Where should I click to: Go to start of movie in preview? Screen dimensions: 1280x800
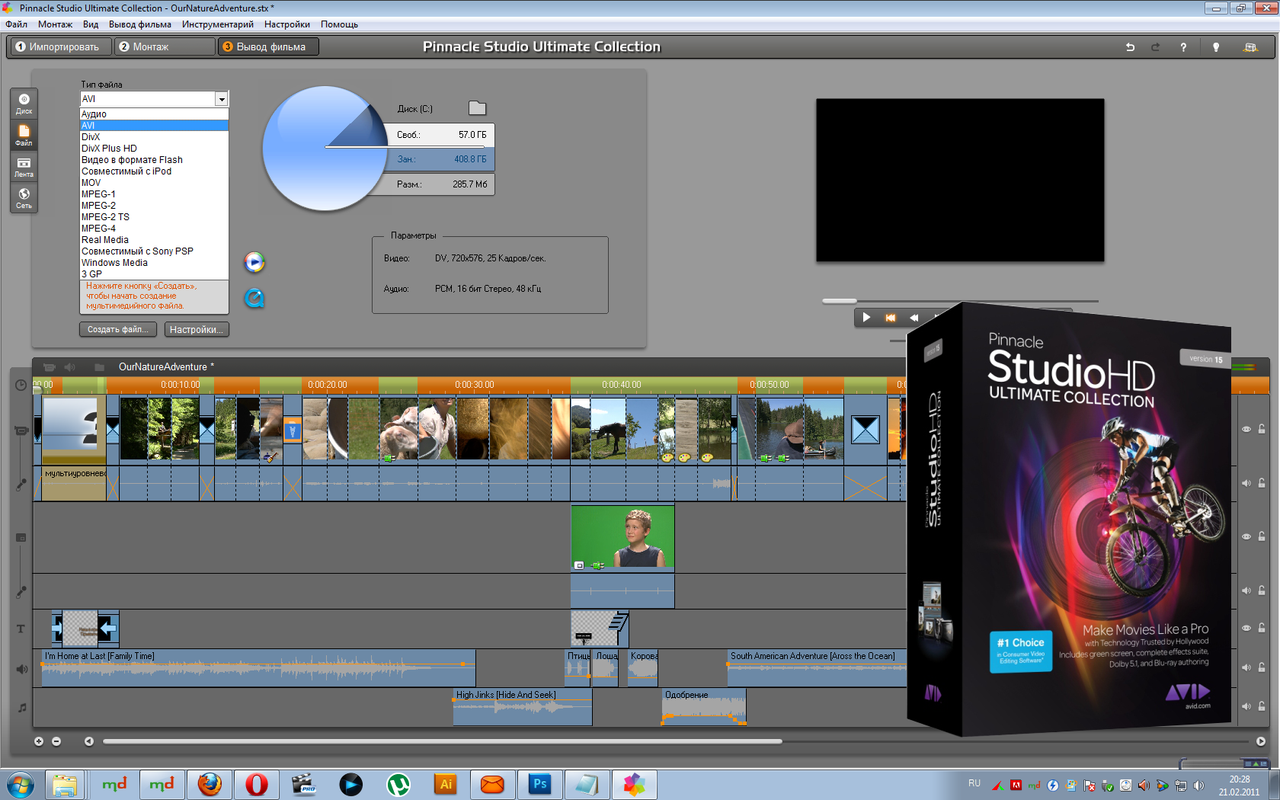pyautogui.click(x=890, y=318)
